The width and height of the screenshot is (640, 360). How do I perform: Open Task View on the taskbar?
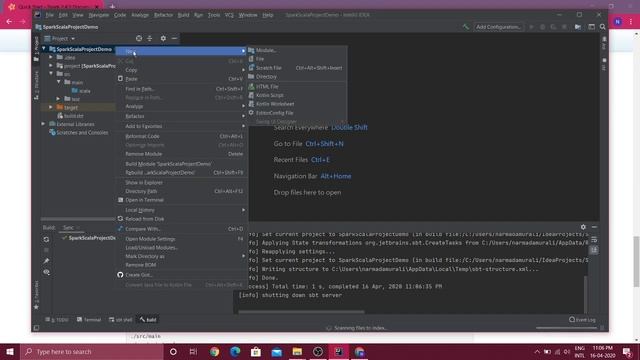tap(193, 351)
